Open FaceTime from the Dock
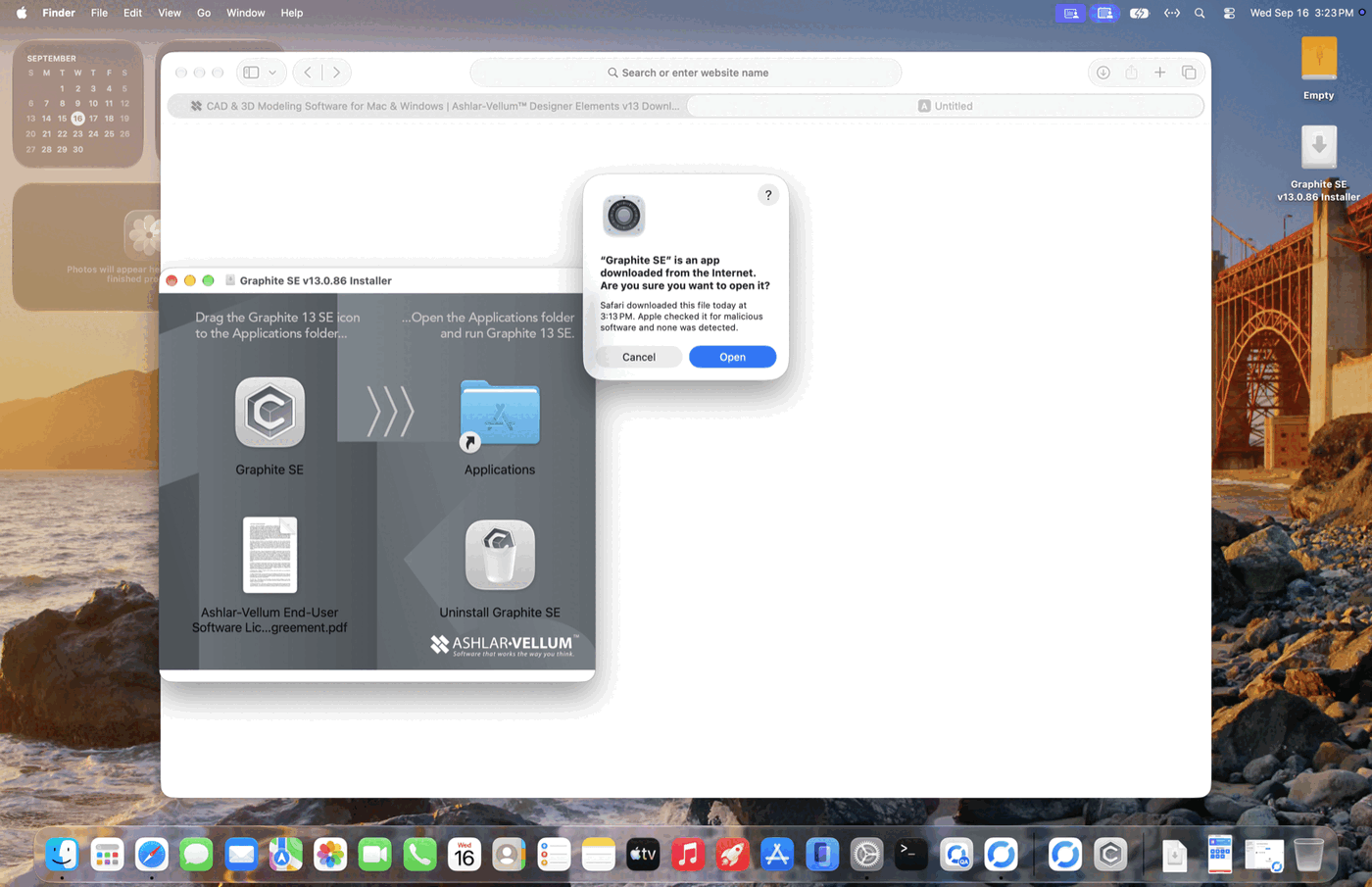1372x887 pixels. tap(374, 855)
